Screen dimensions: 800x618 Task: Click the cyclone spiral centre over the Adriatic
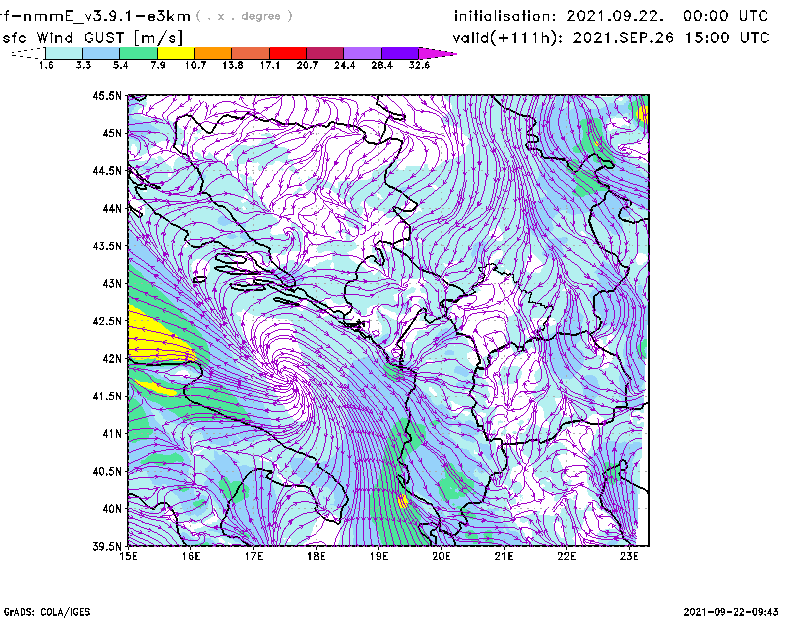click(287, 375)
